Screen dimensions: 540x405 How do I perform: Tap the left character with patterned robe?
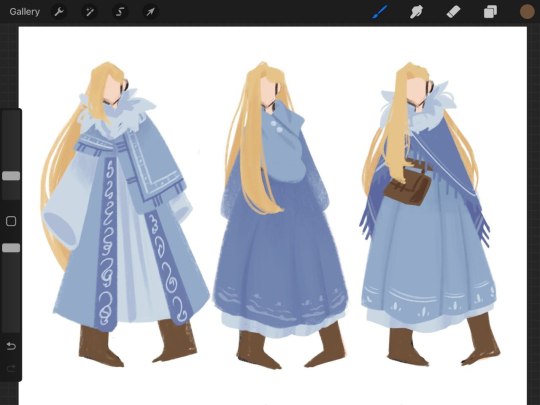click(x=124, y=214)
